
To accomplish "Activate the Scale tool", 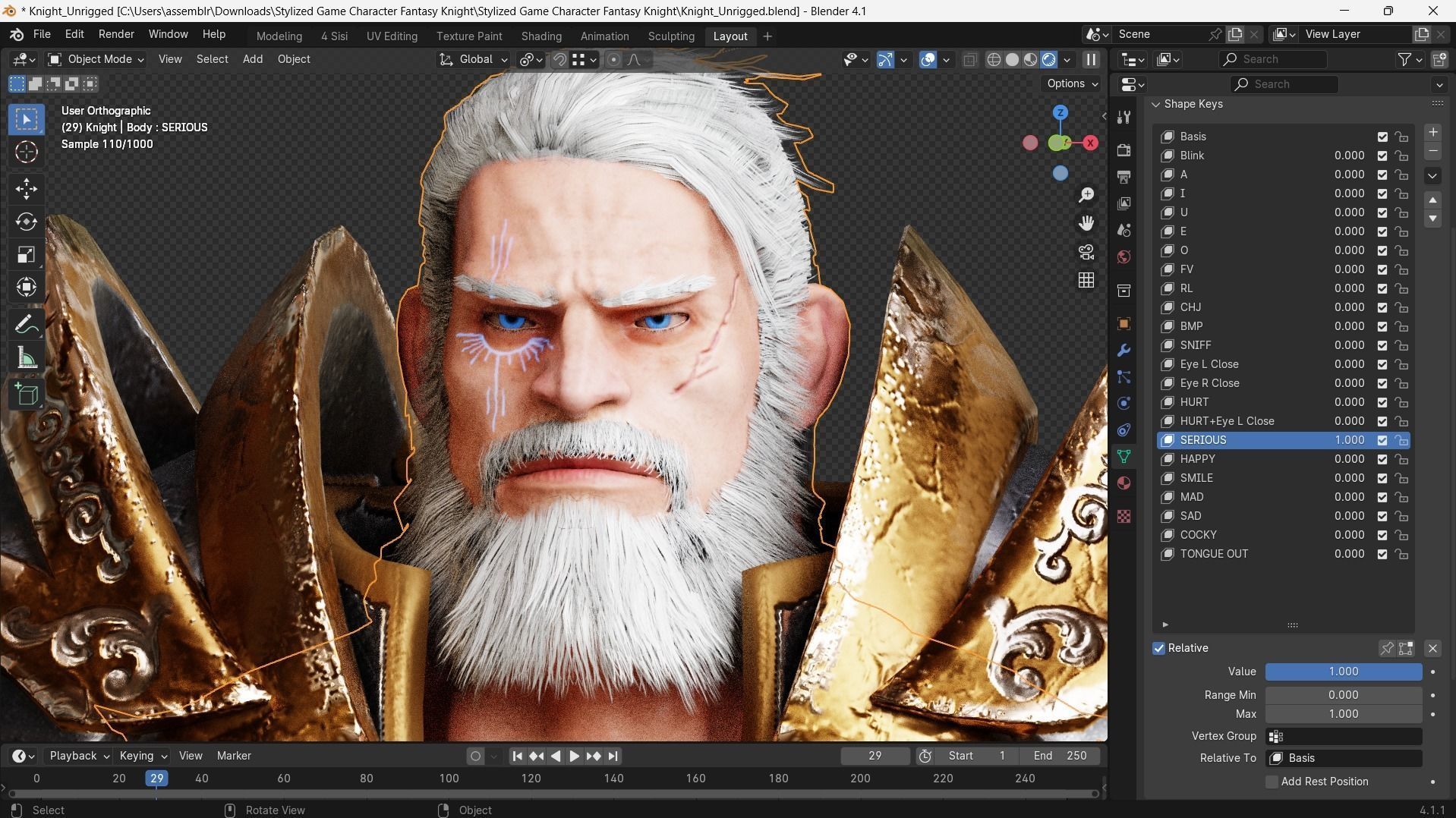I will [x=27, y=254].
